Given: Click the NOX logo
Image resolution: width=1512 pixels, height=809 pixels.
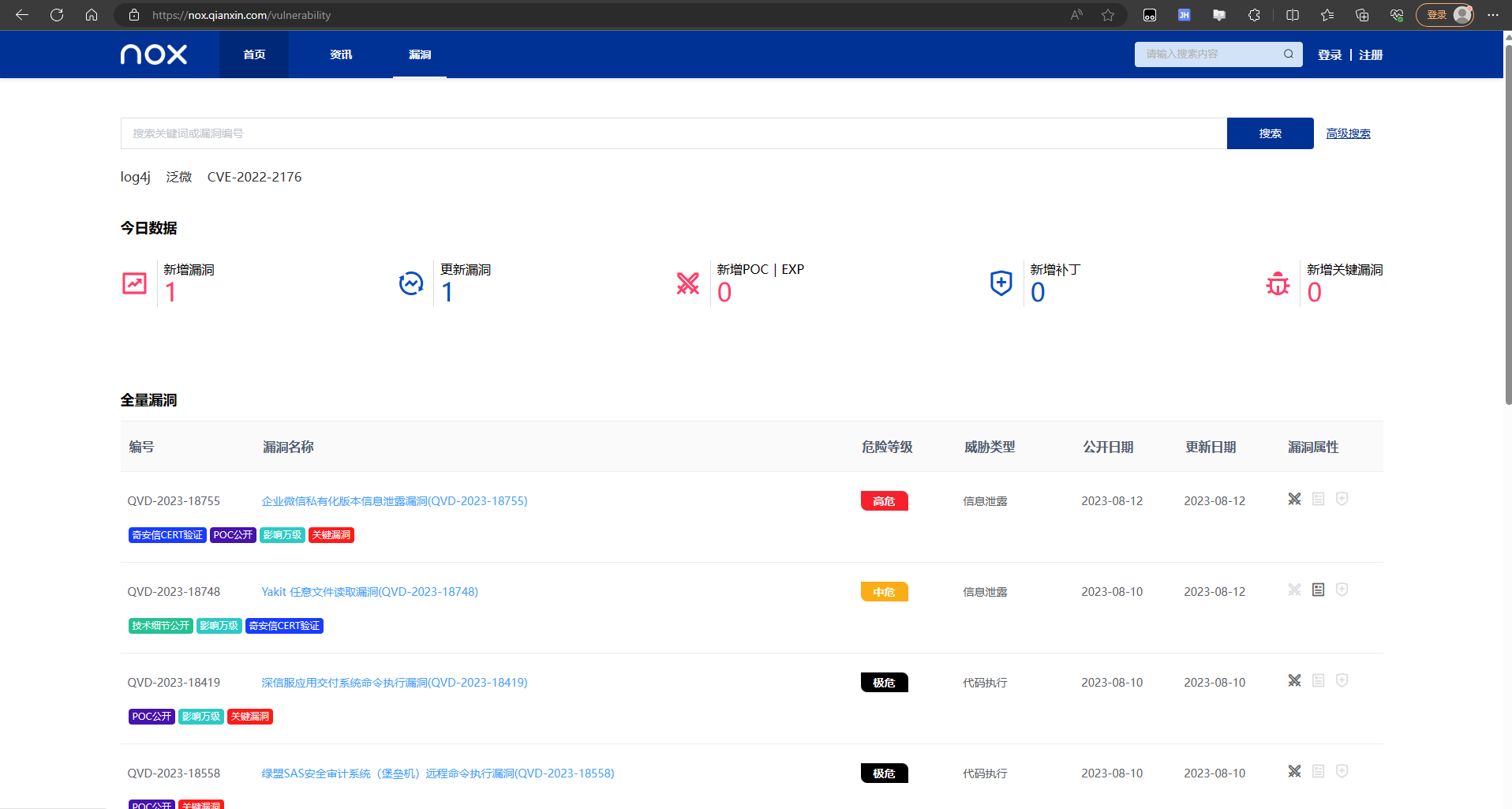Looking at the screenshot, I should pos(154,54).
